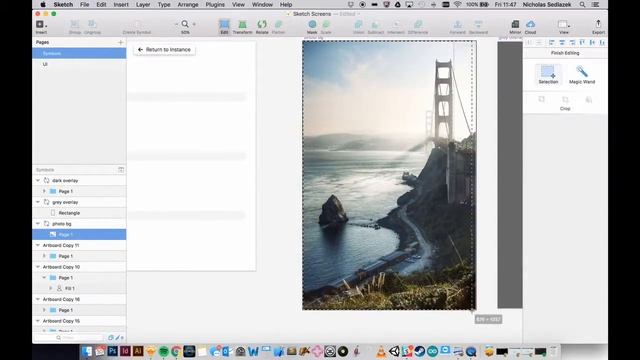Open the Arrange menu
The height and width of the screenshot is (360, 640).
(188, 4)
